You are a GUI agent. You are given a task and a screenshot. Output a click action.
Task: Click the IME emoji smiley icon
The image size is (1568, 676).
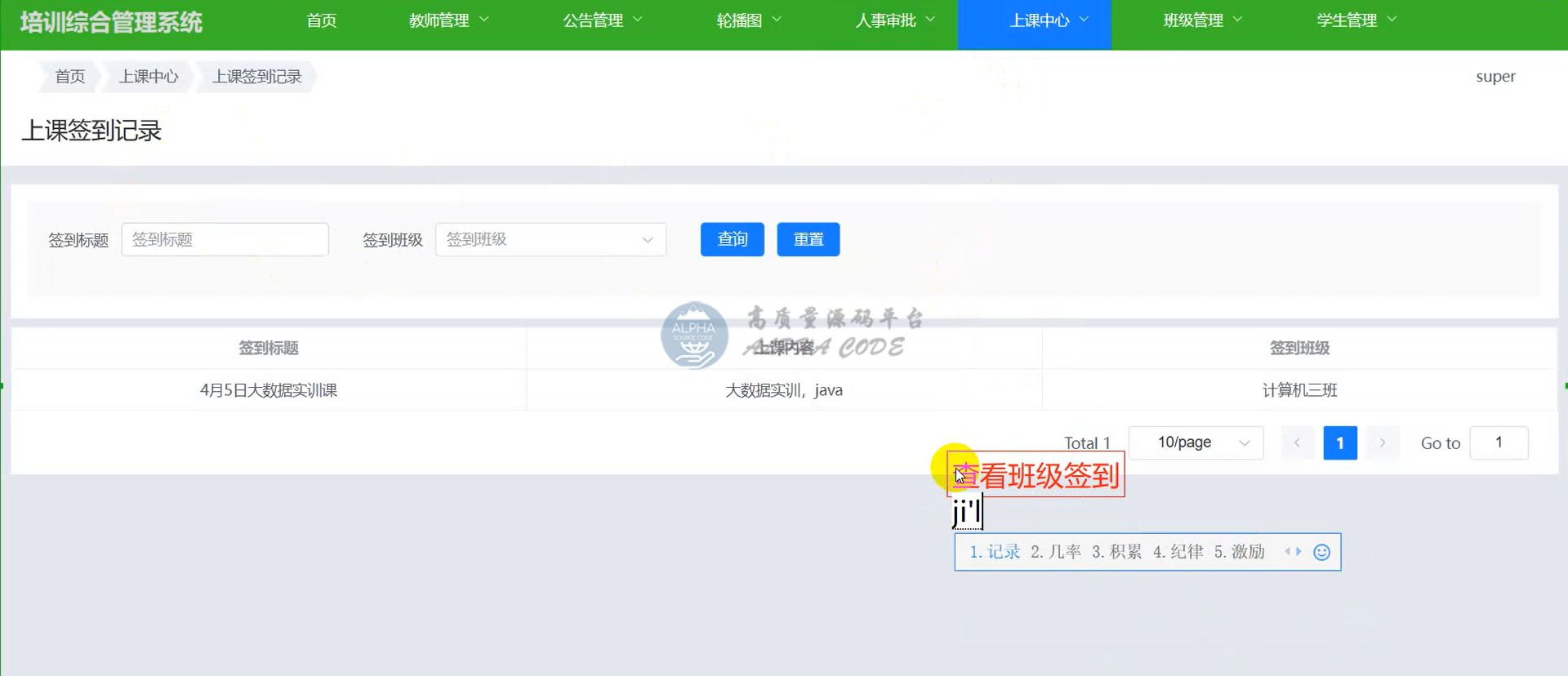coord(1321,553)
